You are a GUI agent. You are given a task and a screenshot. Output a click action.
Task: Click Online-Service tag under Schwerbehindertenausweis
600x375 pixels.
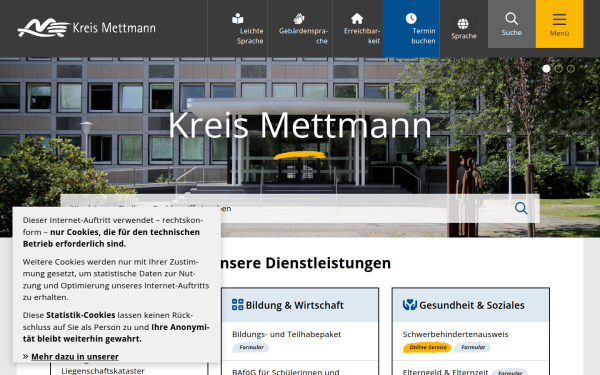coord(427,347)
